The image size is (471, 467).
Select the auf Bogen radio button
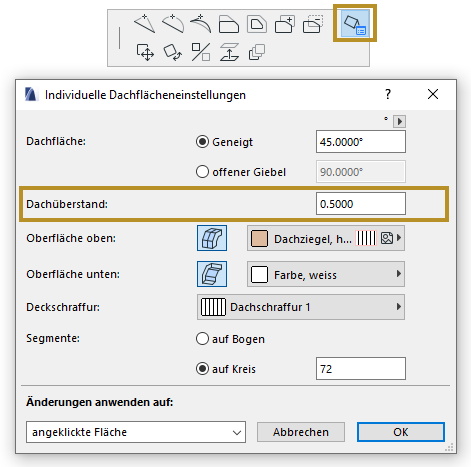tap(202, 339)
